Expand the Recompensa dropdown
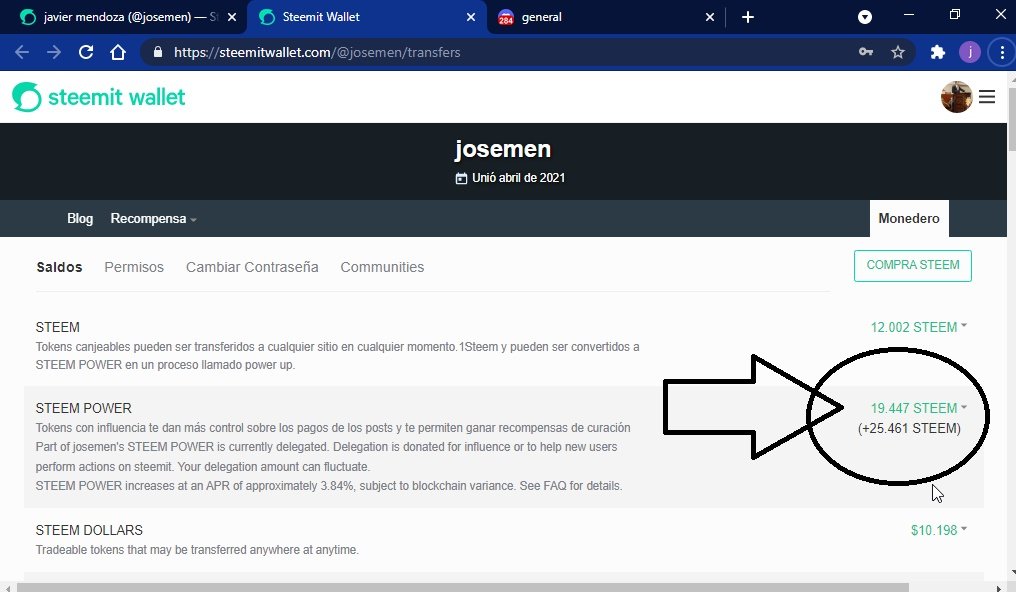Viewport: 1016px width, 592px height. pos(153,218)
